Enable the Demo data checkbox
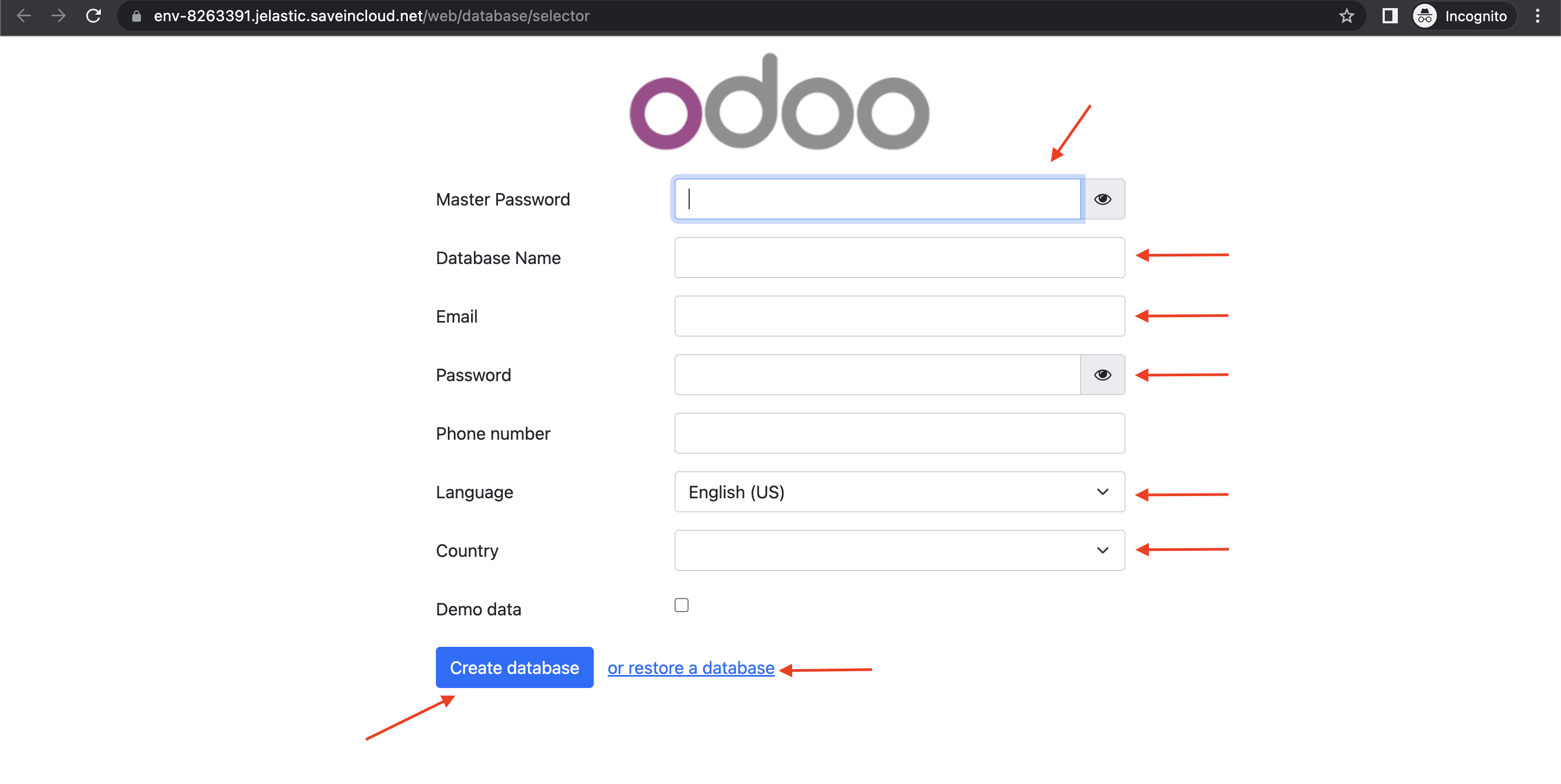The width and height of the screenshot is (1561, 784). click(681, 605)
